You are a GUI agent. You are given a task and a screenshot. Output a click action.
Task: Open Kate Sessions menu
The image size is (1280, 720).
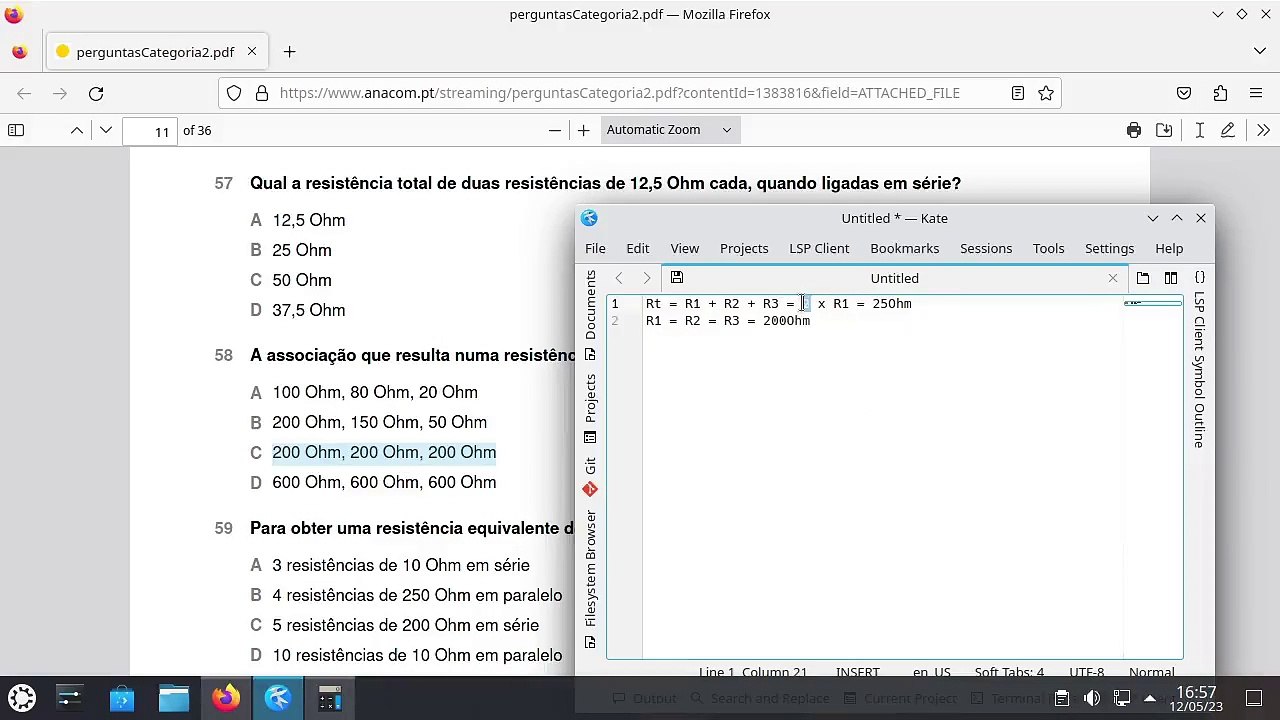tap(986, 248)
